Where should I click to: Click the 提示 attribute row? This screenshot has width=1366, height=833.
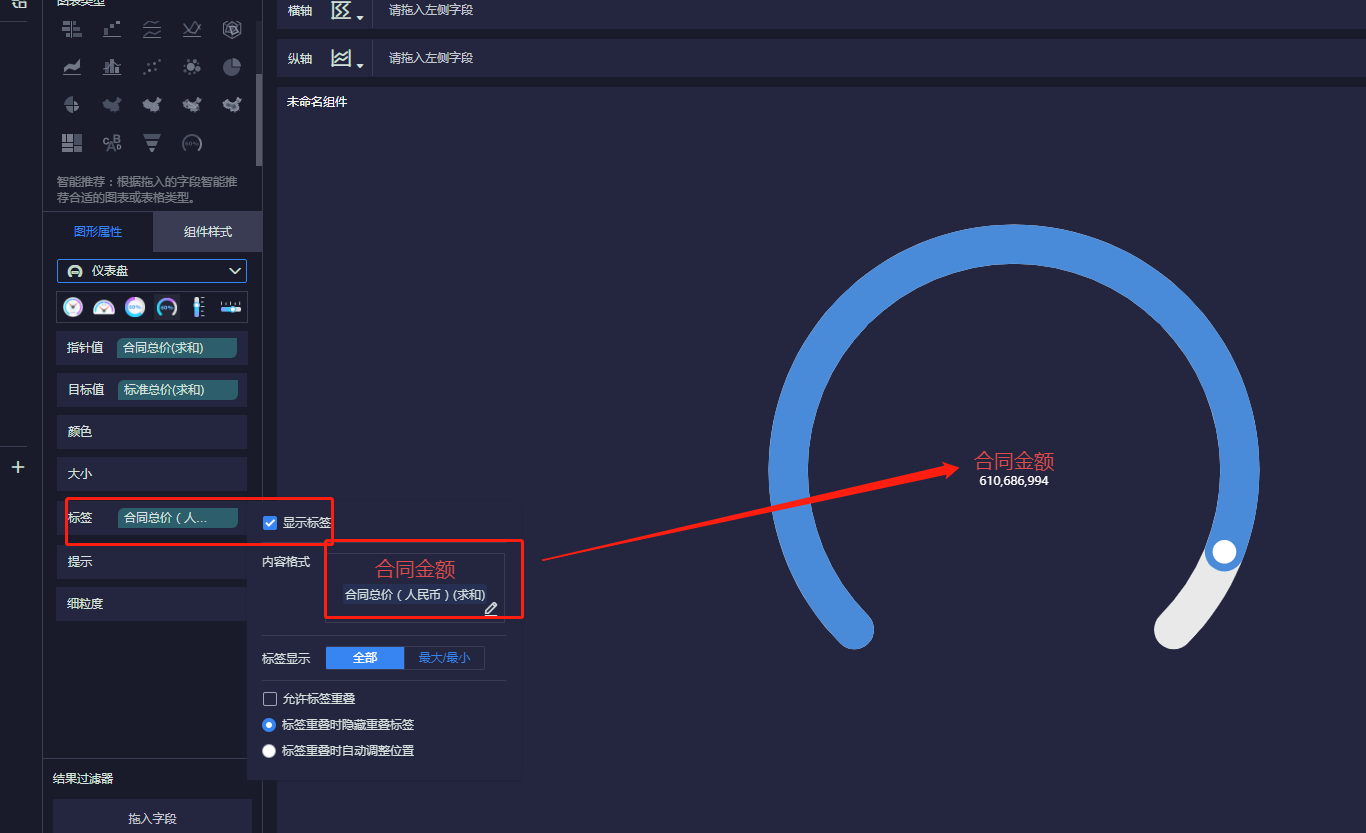coord(152,562)
